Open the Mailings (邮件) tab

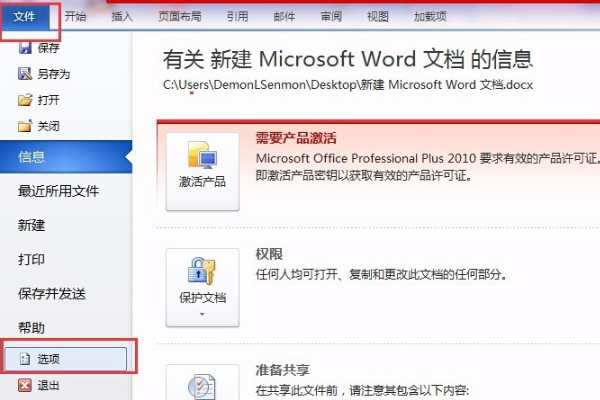click(284, 16)
